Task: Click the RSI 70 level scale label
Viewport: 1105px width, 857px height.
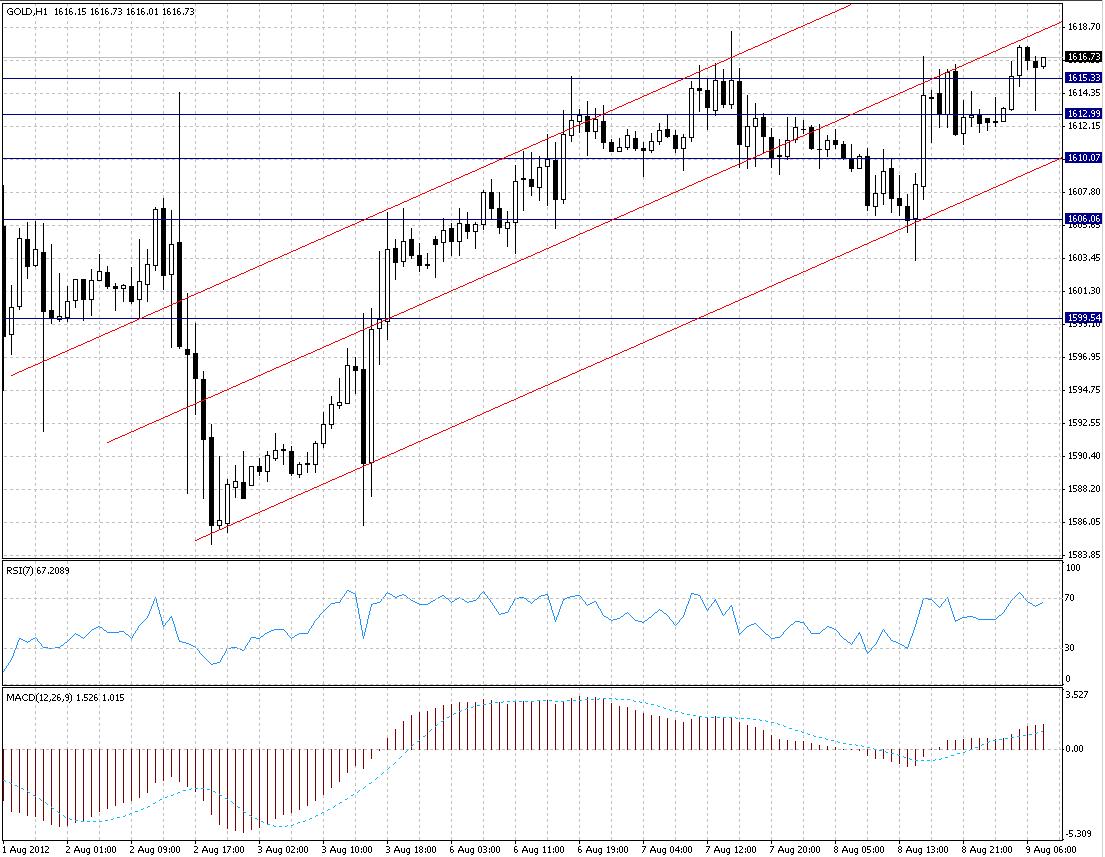Action: click(1069, 598)
